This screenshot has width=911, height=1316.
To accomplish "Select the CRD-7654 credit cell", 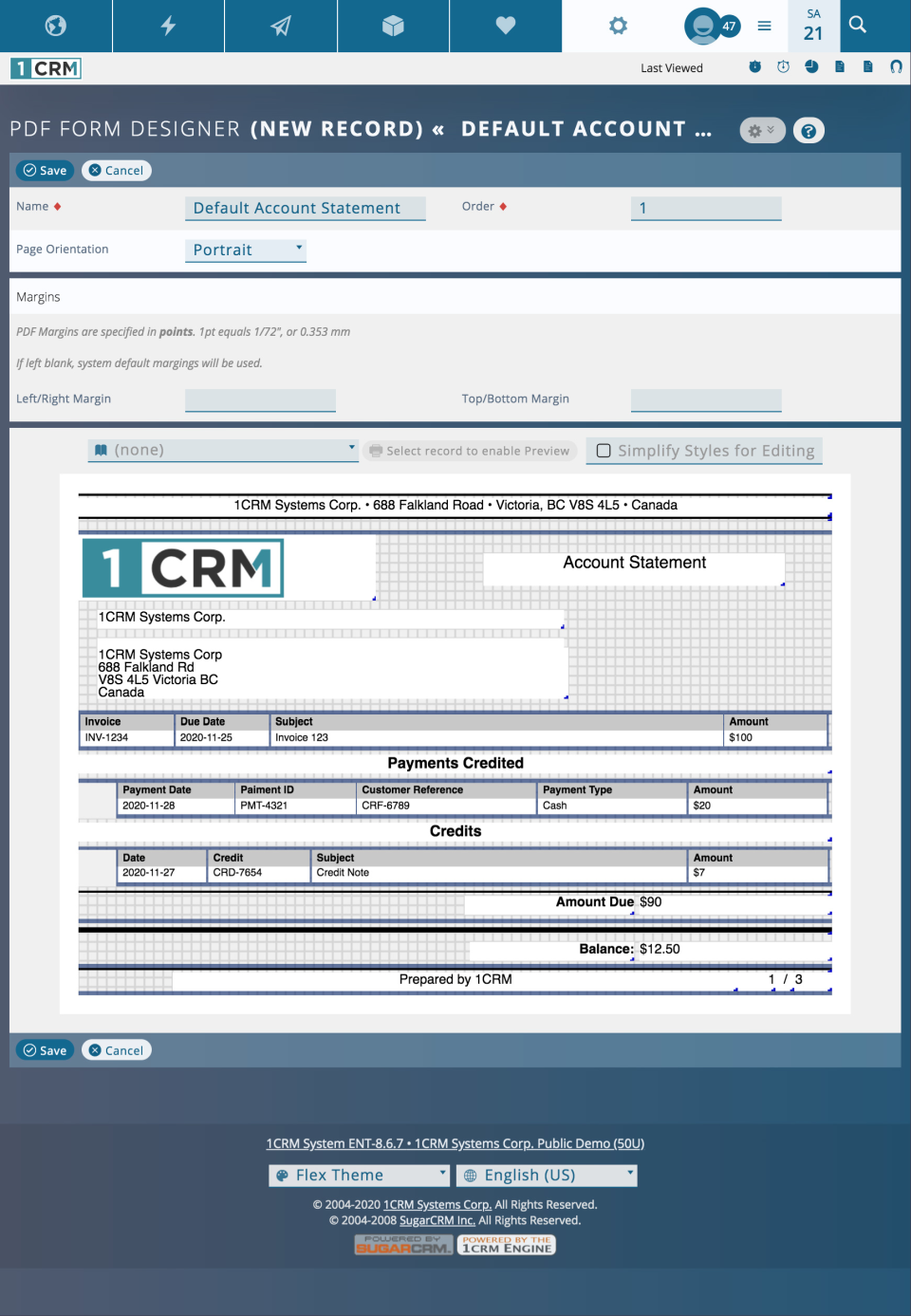I will (259, 874).
